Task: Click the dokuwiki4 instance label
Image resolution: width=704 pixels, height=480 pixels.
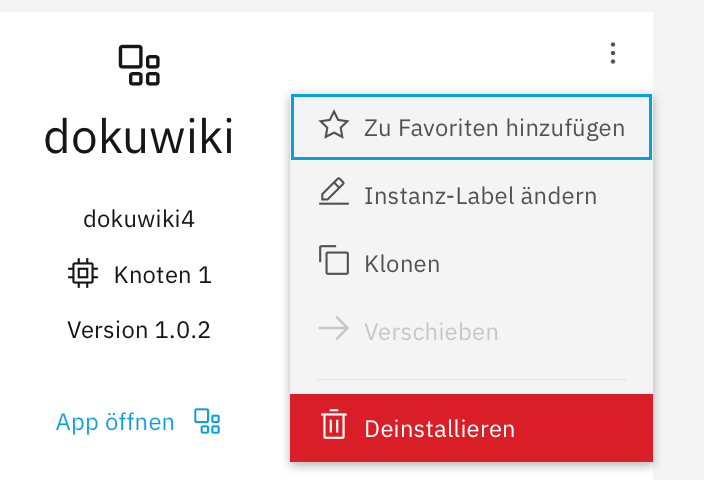Action: (139, 220)
